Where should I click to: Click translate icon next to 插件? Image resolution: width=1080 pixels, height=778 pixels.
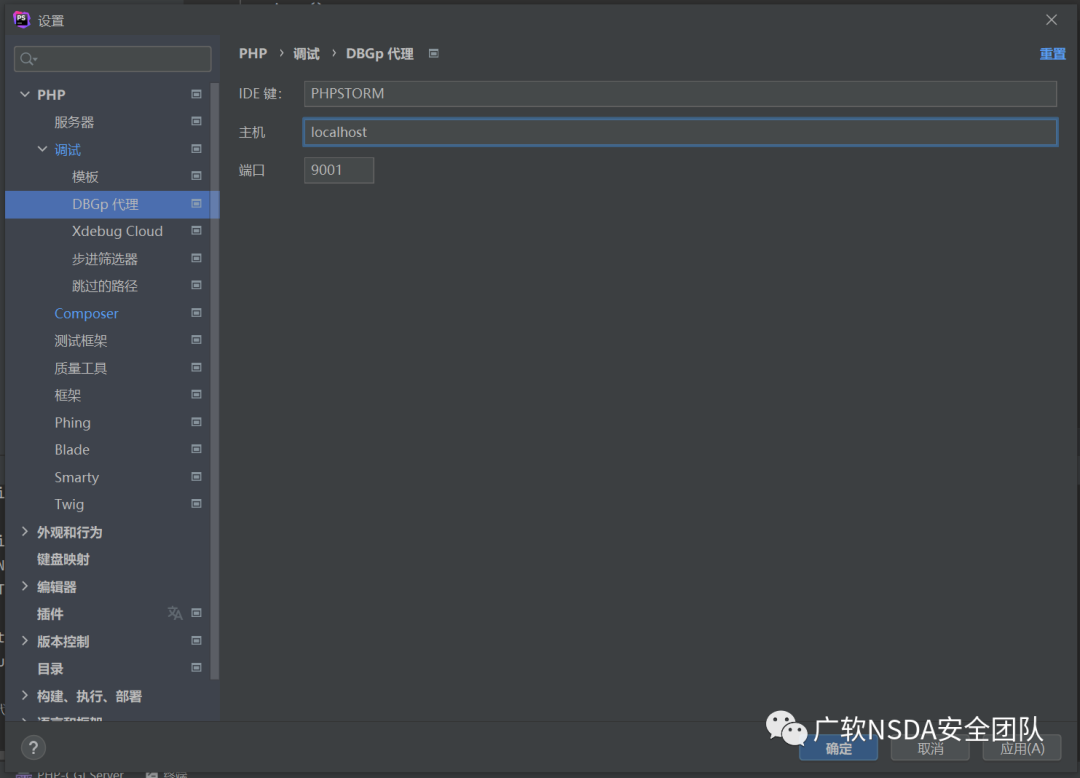tap(175, 613)
